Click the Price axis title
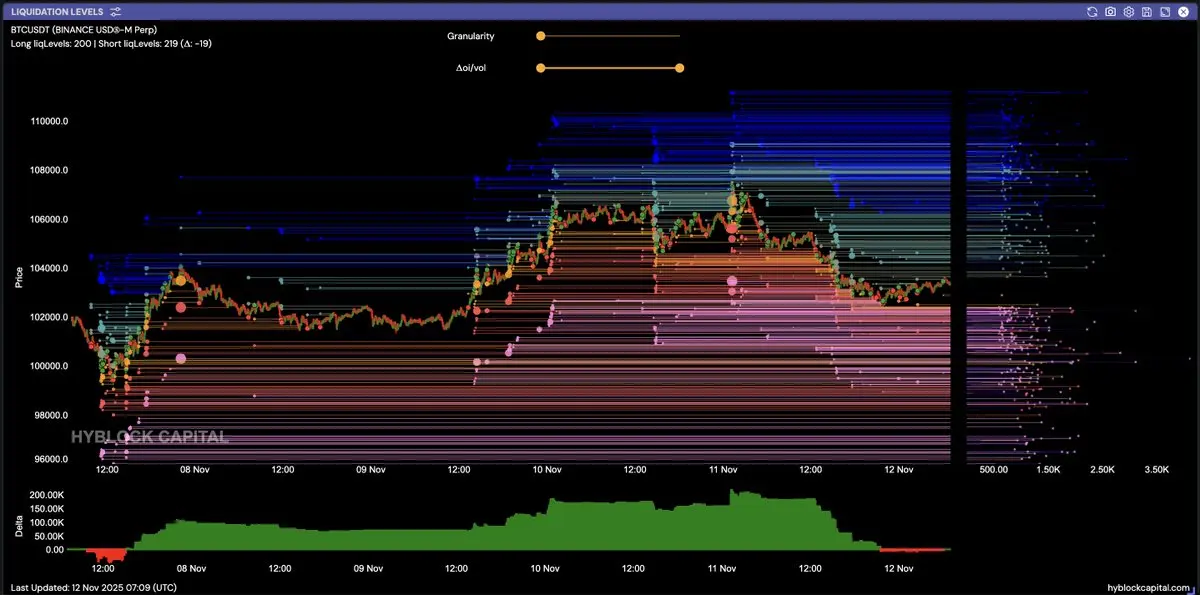 [x=19, y=276]
